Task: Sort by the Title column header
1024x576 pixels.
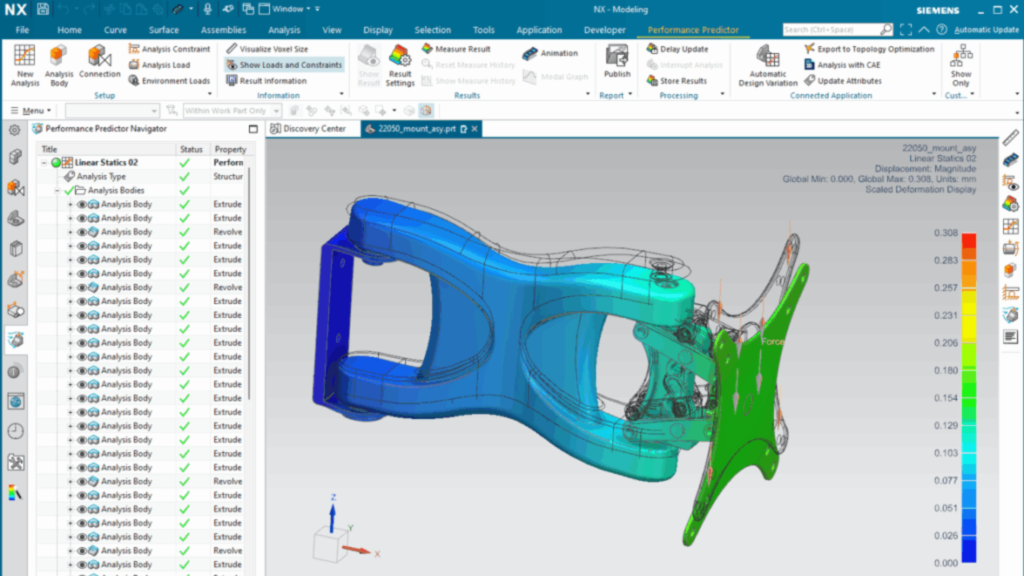Action: click(106, 149)
